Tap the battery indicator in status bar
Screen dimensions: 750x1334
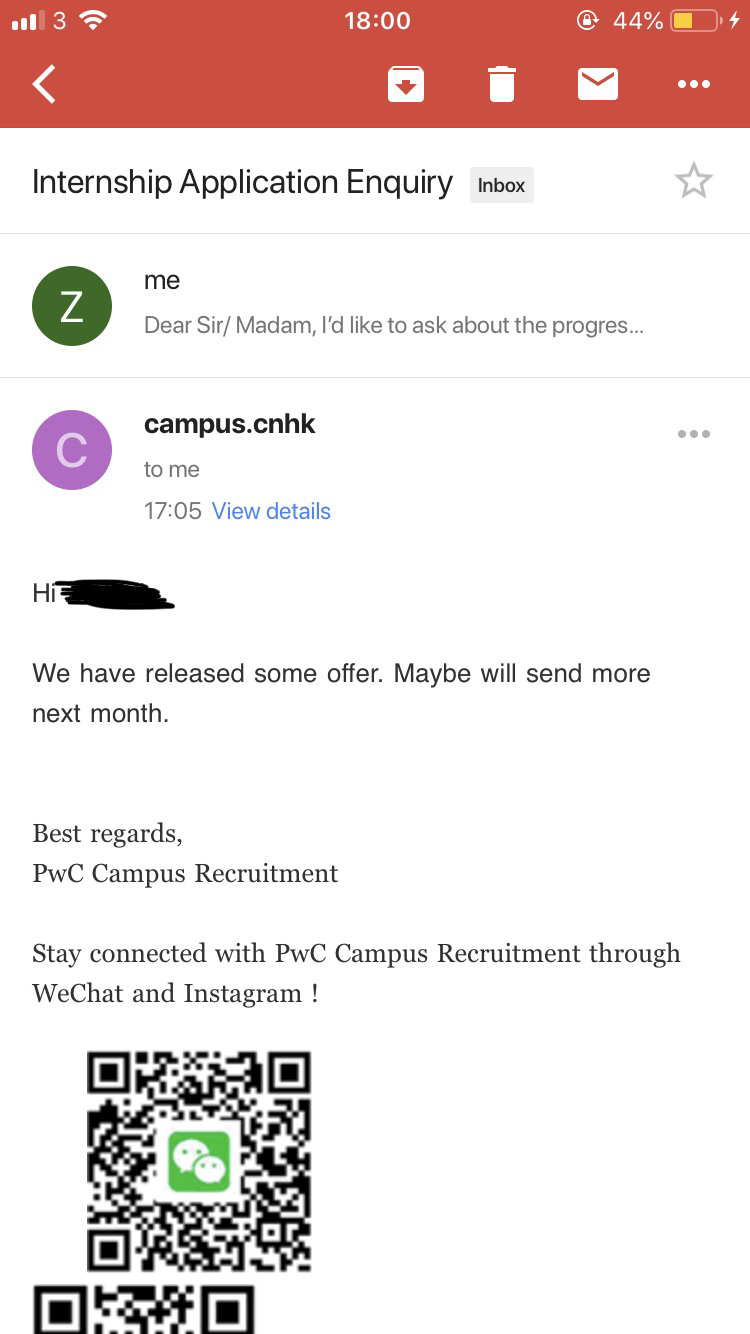697,20
